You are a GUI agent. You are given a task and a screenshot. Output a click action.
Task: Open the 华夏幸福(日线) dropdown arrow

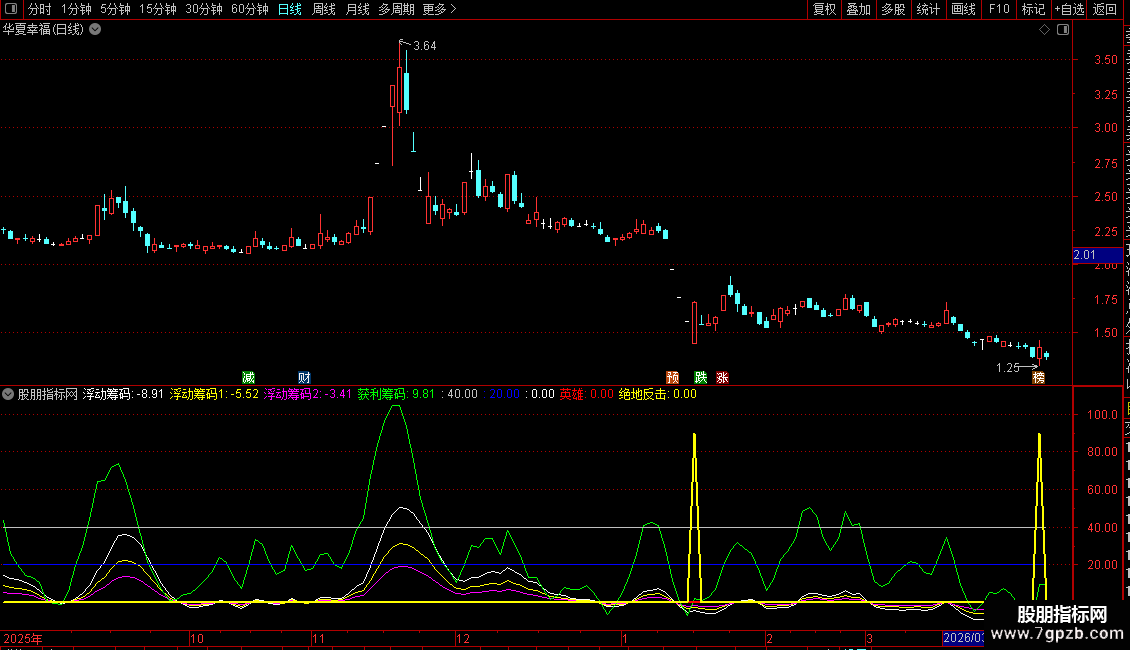95,30
